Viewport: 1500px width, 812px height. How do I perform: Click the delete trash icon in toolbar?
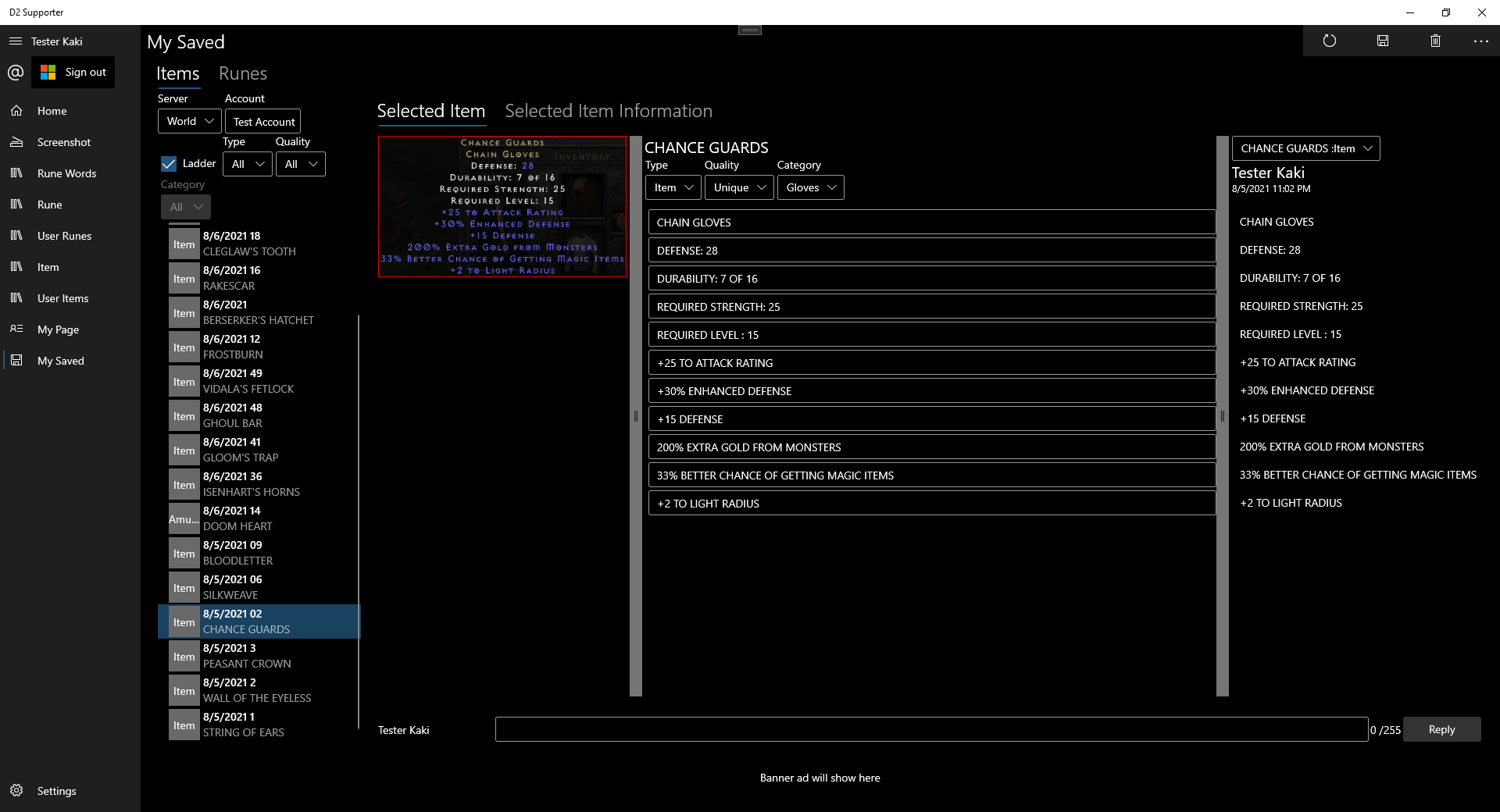coord(1435,41)
